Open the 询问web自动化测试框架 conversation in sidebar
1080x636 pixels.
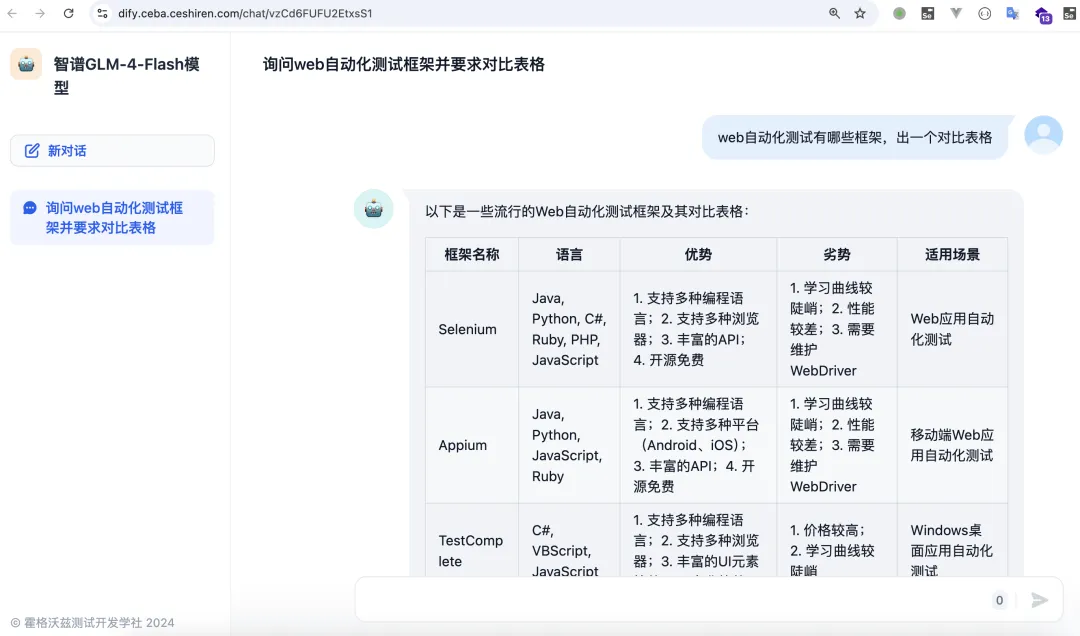[112, 218]
